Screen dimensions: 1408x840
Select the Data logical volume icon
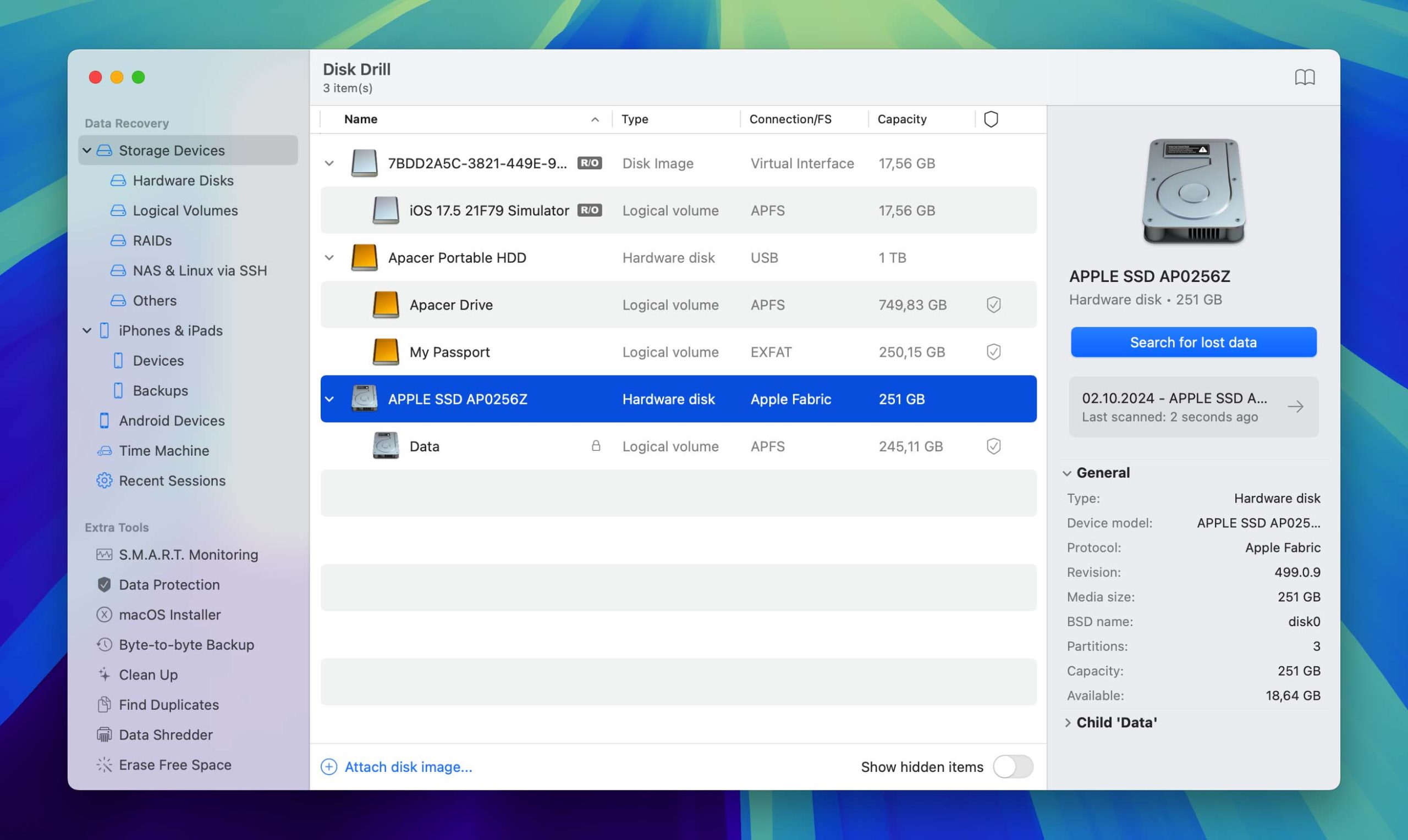[x=386, y=446]
